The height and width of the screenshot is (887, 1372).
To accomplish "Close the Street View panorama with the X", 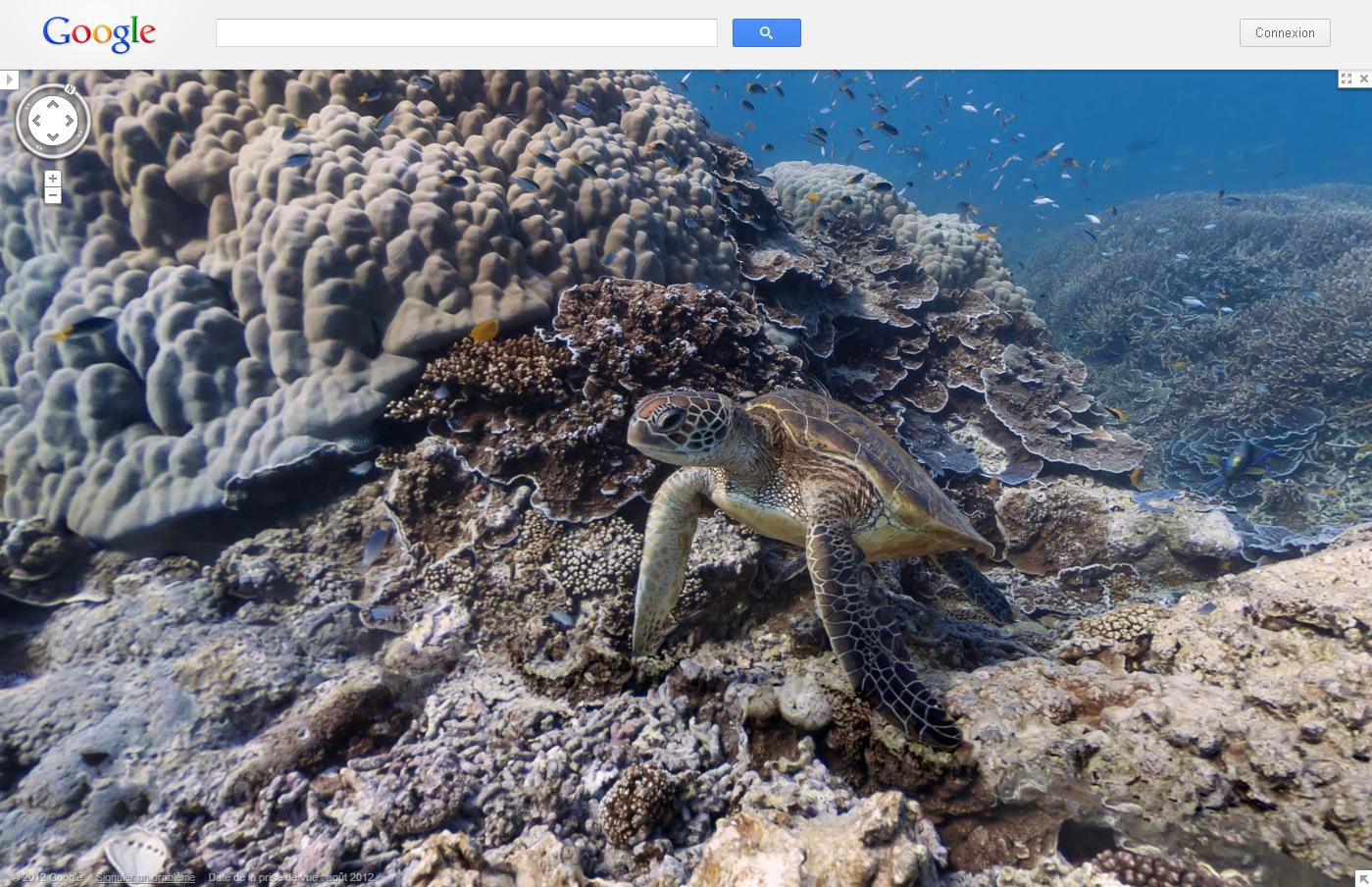I will 1363,78.
